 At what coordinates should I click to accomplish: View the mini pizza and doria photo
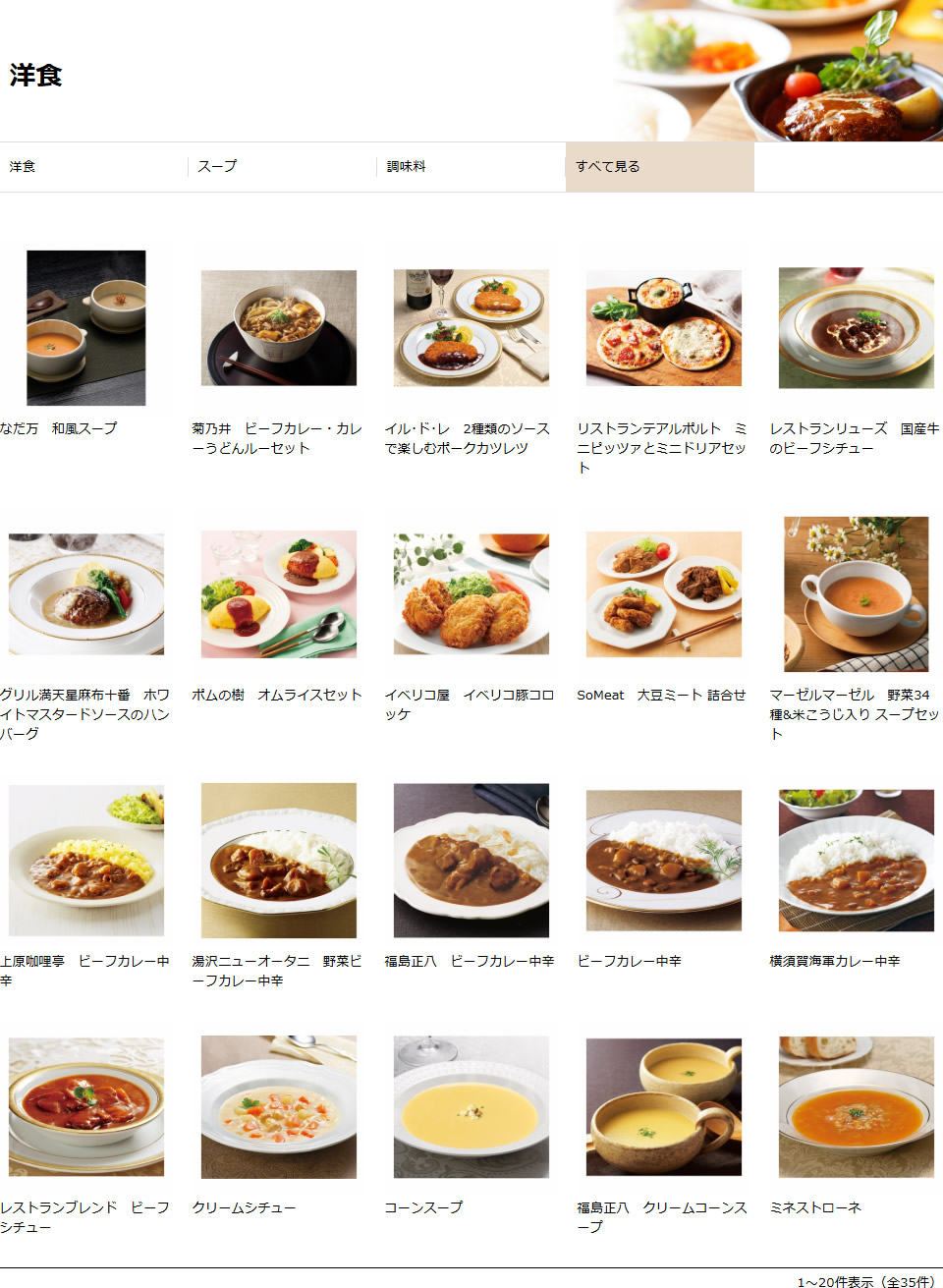pos(664,328)
